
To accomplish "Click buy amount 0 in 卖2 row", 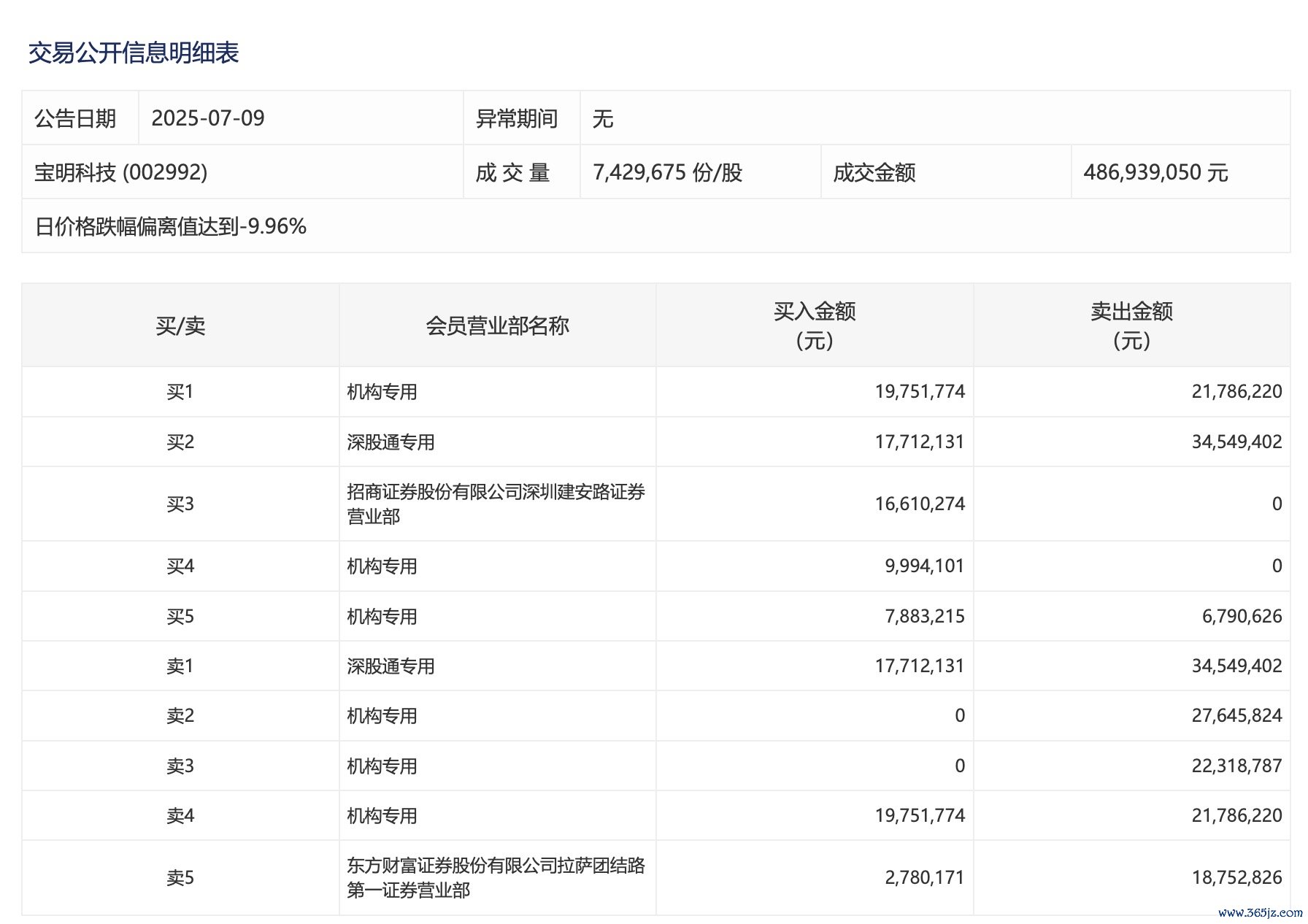I will [960, 716].
